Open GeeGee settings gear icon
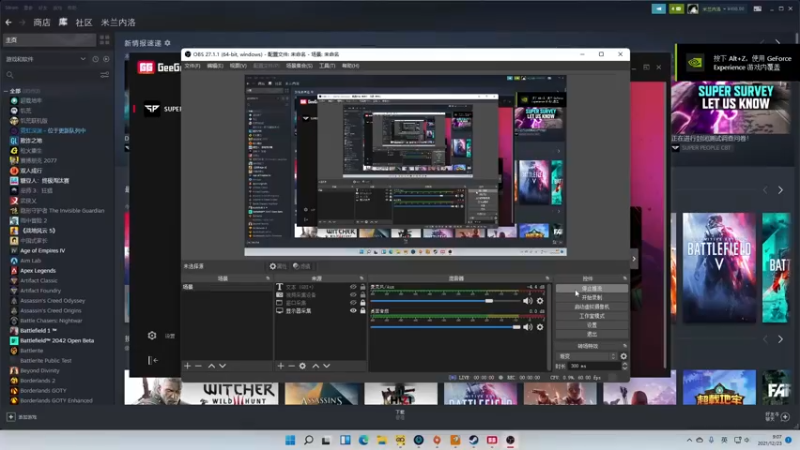The width and height of the screenshot is (800, 450). pos(152,336)
